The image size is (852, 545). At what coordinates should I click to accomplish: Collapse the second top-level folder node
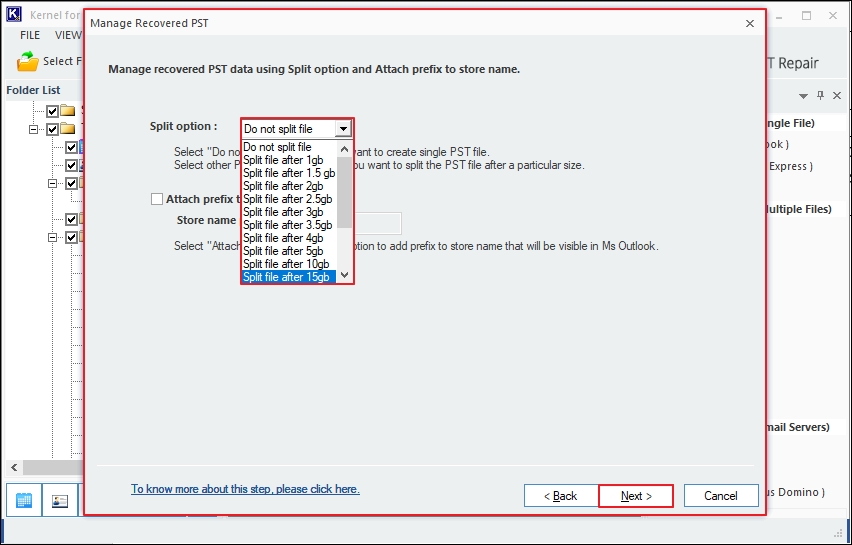tap(34, 129)
